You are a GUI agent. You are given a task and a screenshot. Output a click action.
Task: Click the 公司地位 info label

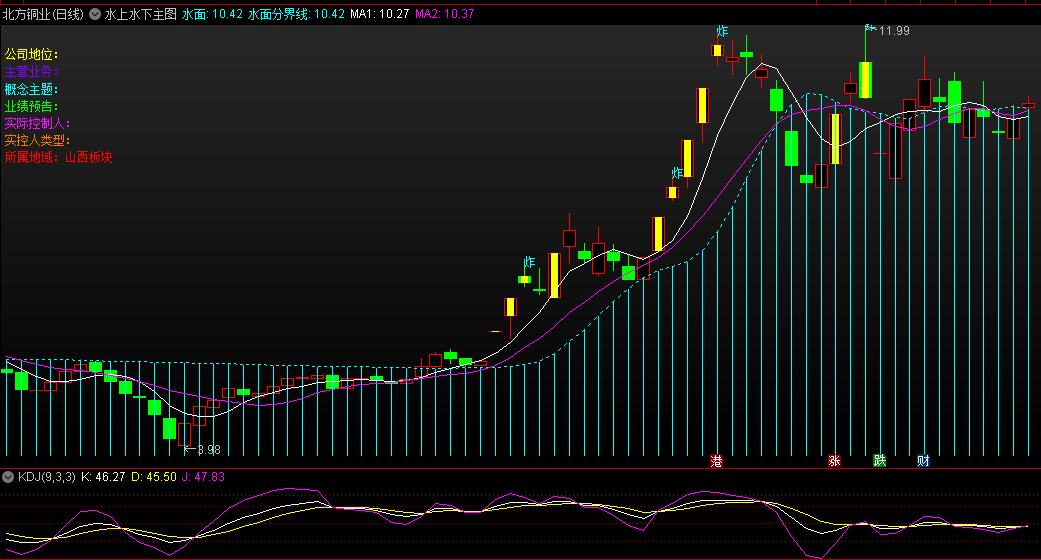pos(32,54)
